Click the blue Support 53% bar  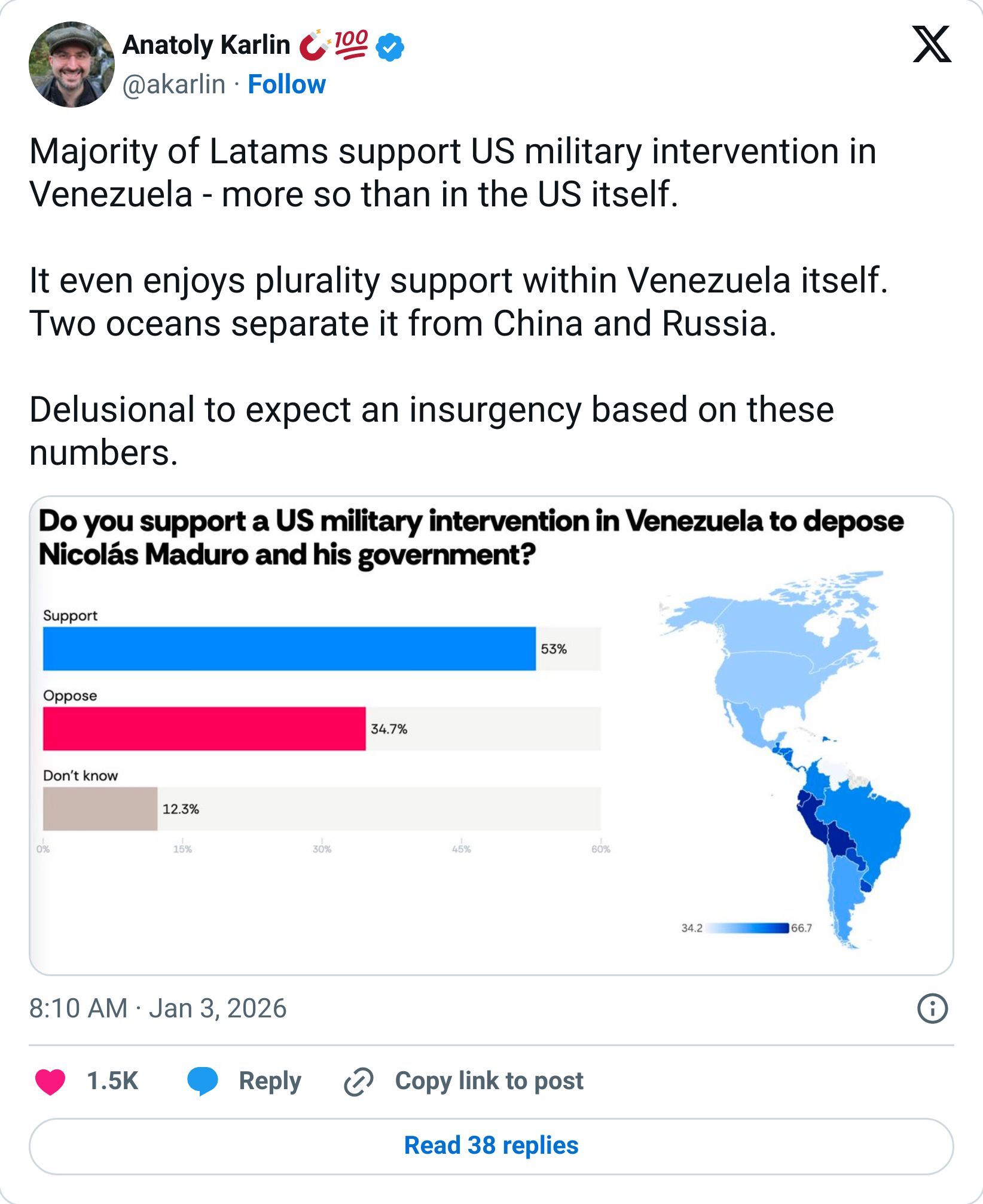coord(289,649)
